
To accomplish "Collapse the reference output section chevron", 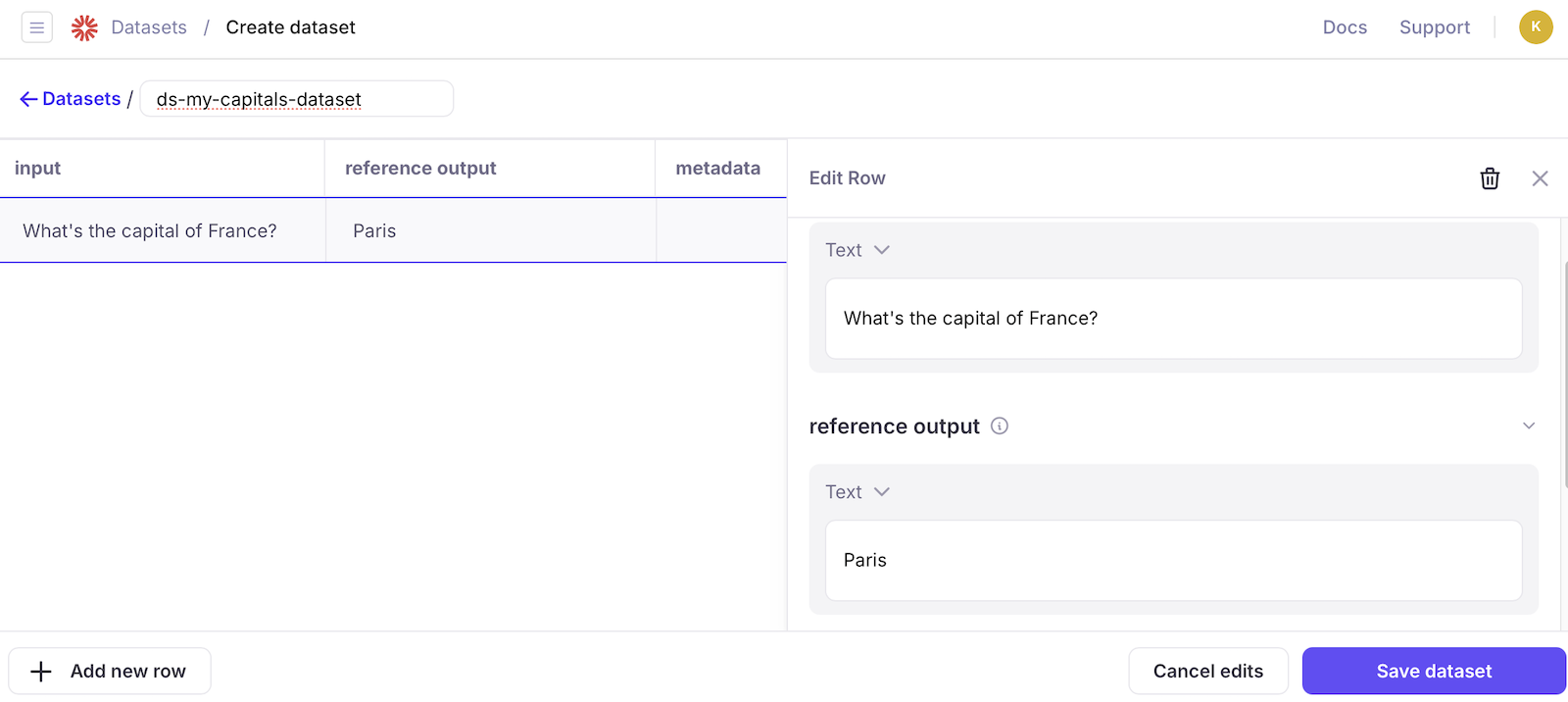I will [1529, 426].
